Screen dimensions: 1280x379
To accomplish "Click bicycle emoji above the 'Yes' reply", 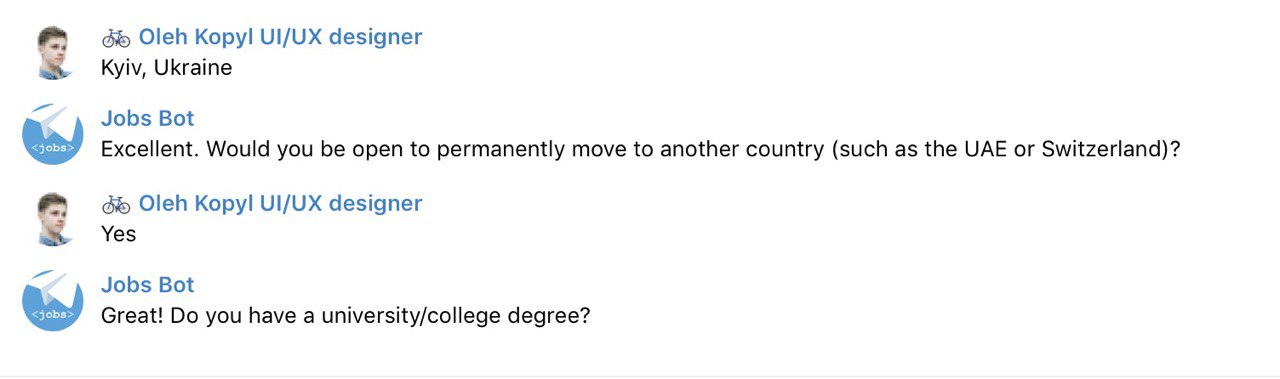I will (x=116, y=204).
